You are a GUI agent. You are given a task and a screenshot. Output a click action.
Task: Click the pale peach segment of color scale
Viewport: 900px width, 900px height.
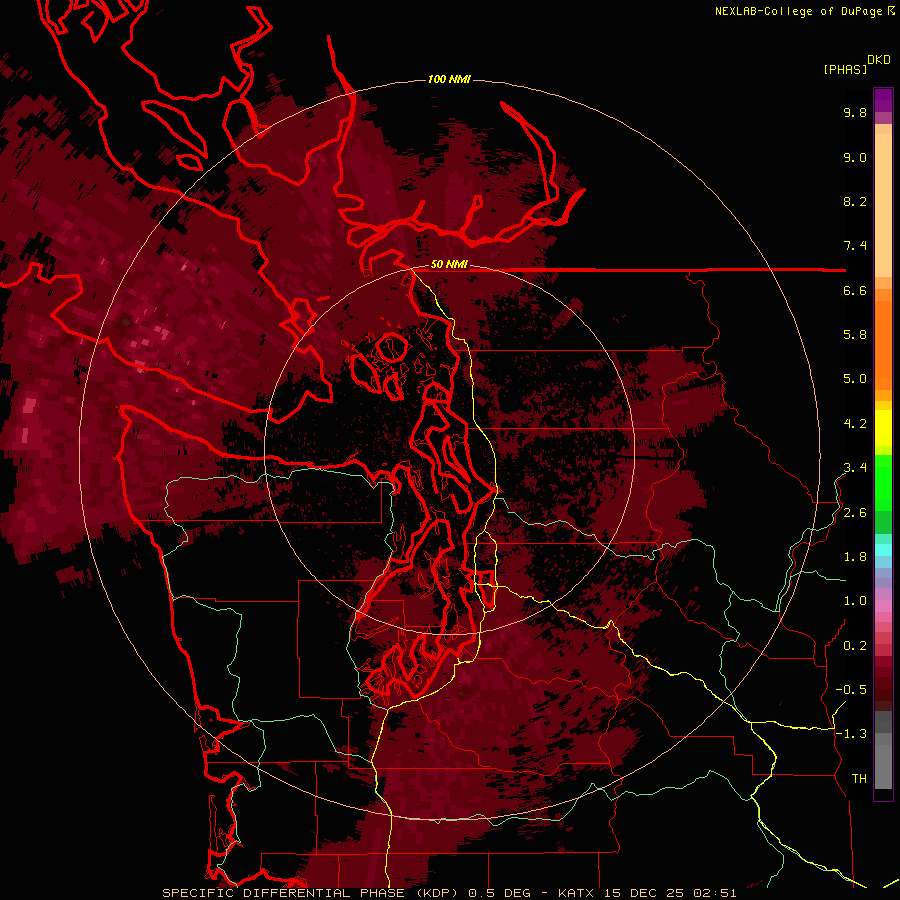point(883,205)
